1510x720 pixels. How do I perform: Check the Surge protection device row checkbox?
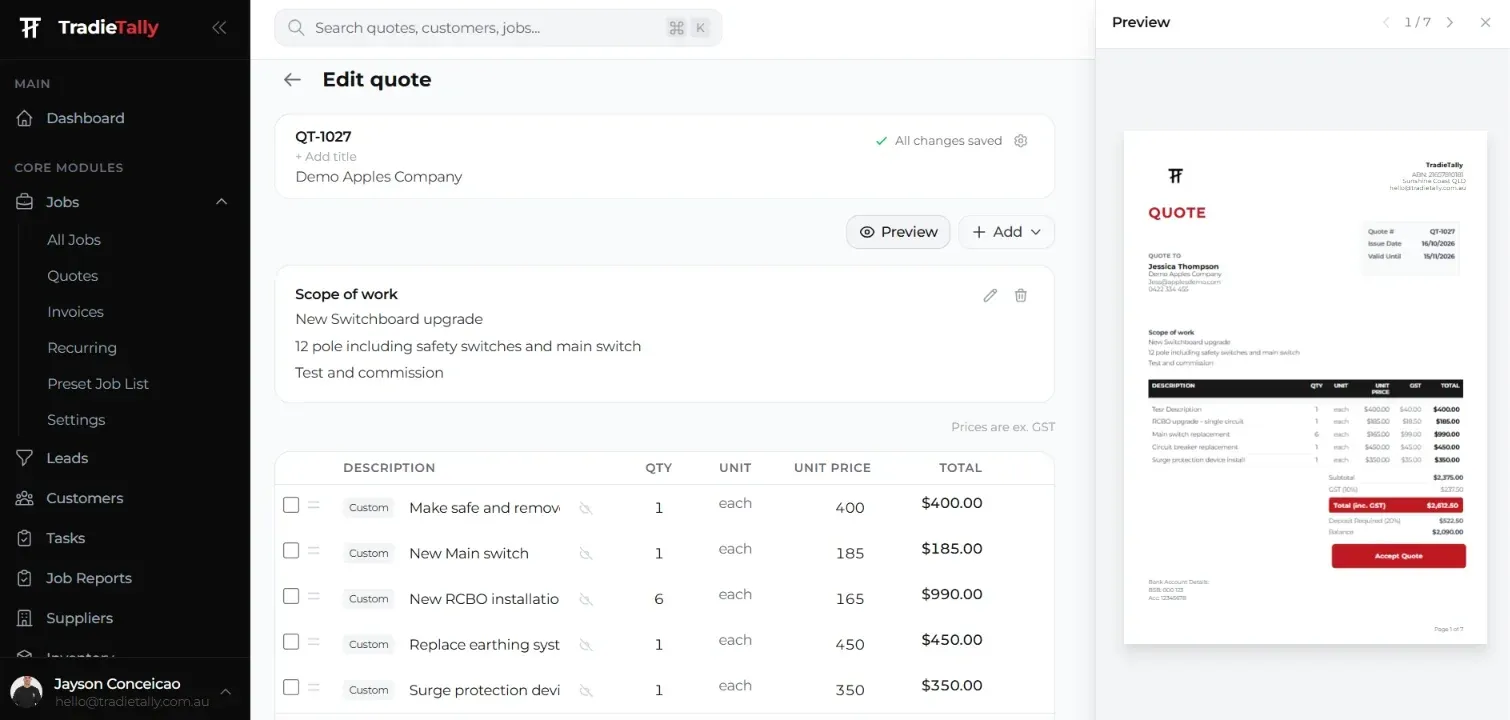click(x=291, y=687)
